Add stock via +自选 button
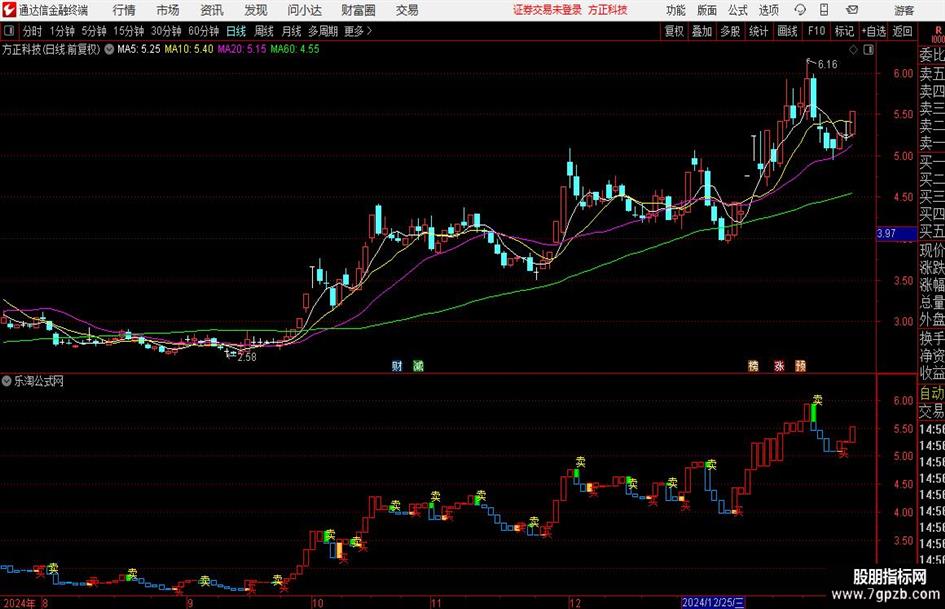The width and height of the screenshot is (945, 609). click(873, 31)
